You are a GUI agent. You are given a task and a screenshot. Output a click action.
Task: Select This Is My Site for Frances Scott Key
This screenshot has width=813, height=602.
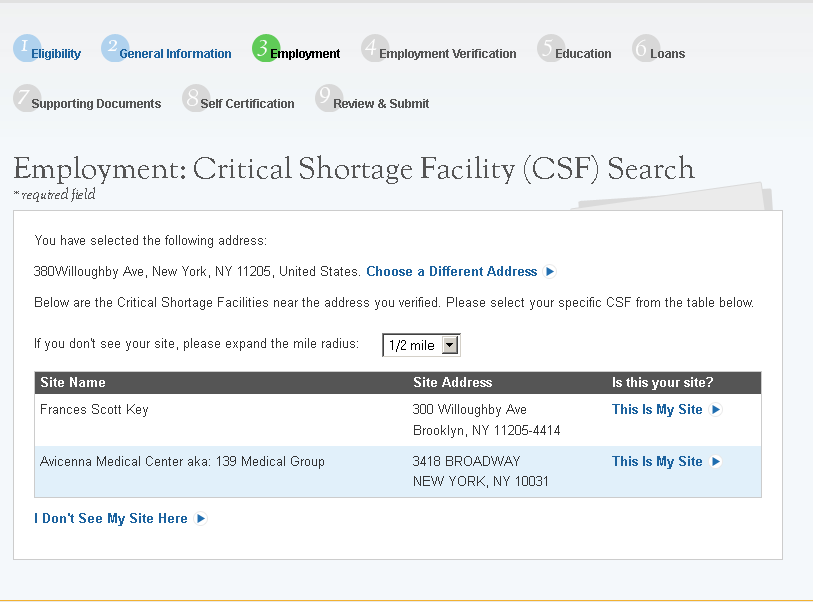(657, 410)
